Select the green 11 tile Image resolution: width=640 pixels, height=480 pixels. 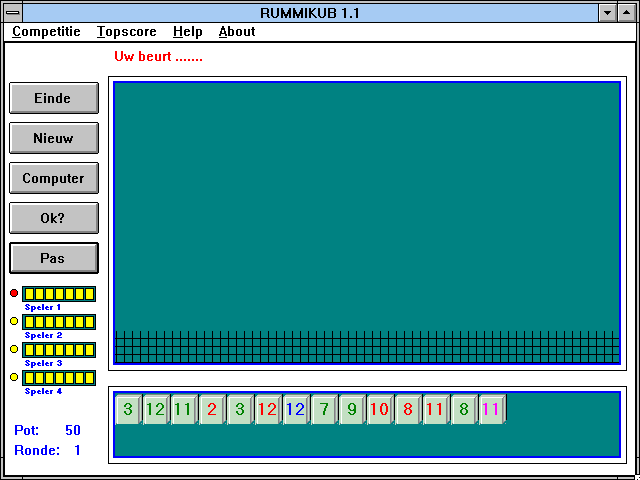(184, 409)
